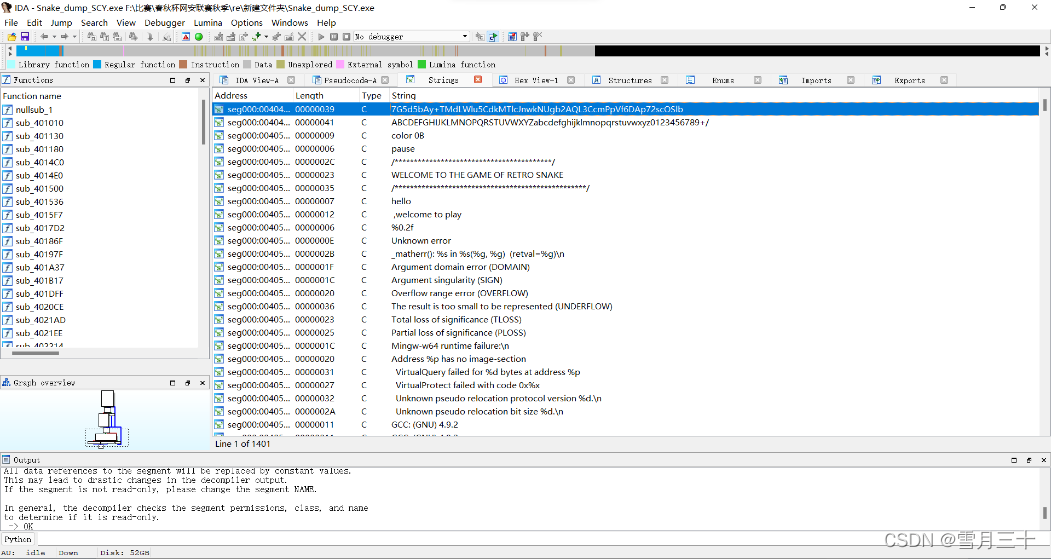Close the Structures tab
Viewport: 1051px width, 559px height.
[664, 80]
